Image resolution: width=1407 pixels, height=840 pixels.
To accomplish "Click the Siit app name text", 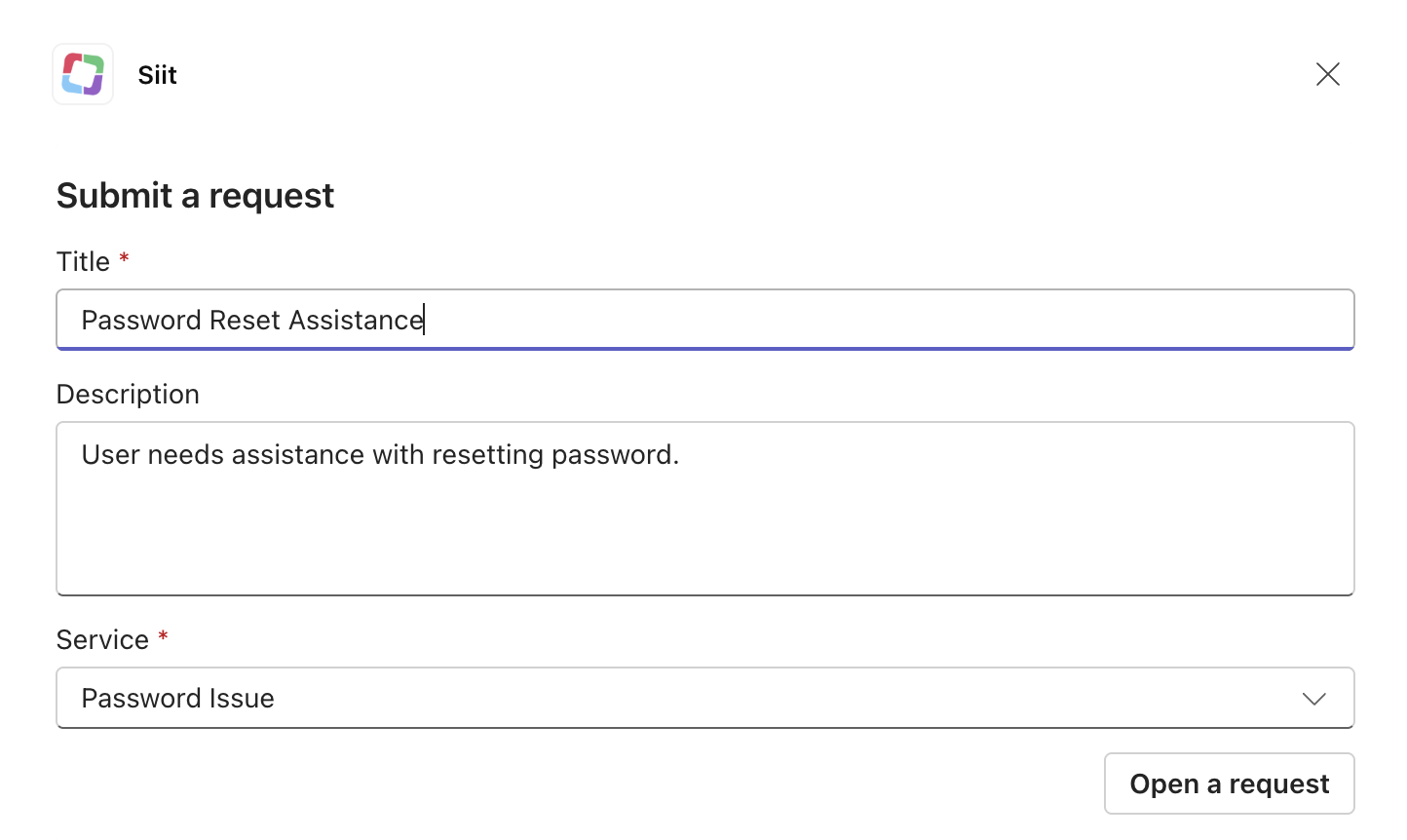I will coord(158,75).
